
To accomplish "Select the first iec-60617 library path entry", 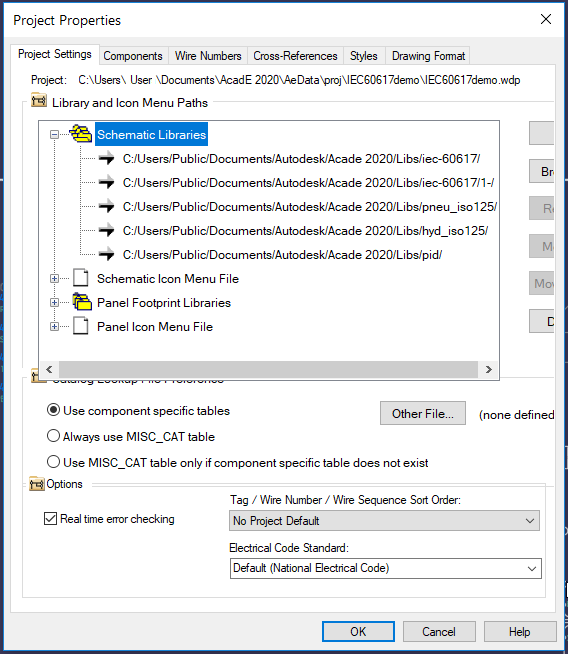I will (x=301, y=159).
